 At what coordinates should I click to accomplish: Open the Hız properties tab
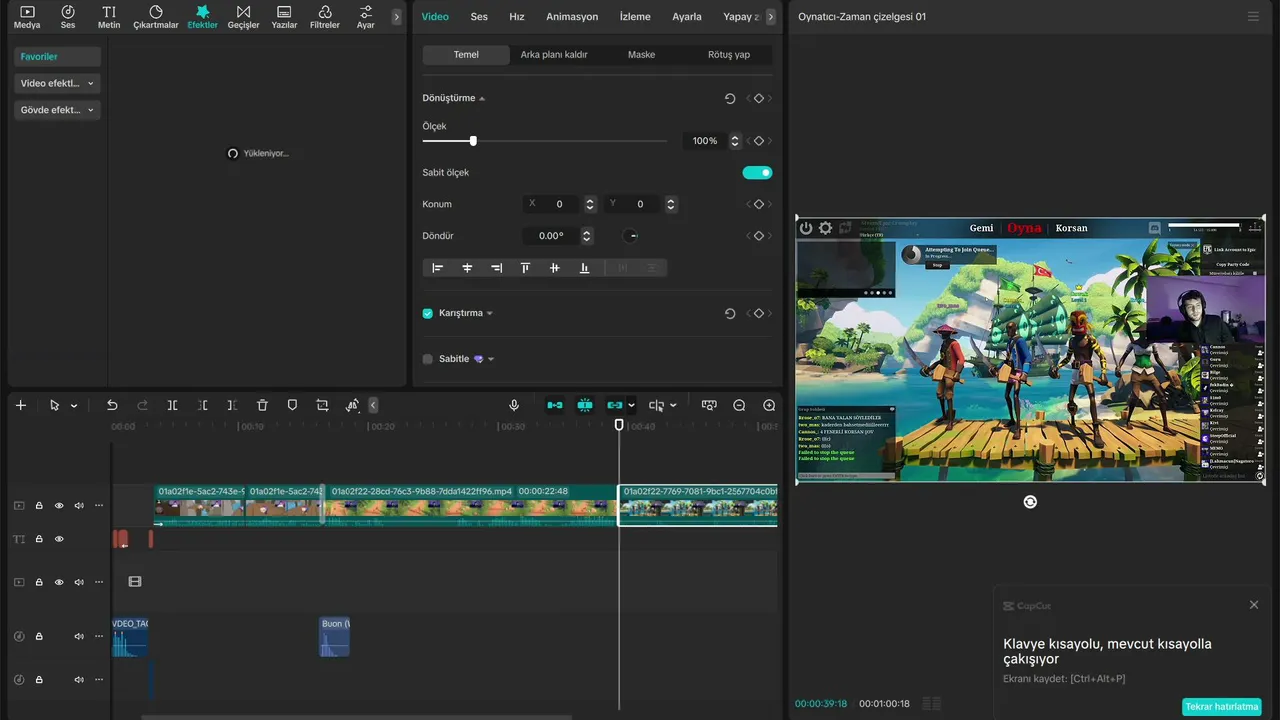(x=517, y=17)
